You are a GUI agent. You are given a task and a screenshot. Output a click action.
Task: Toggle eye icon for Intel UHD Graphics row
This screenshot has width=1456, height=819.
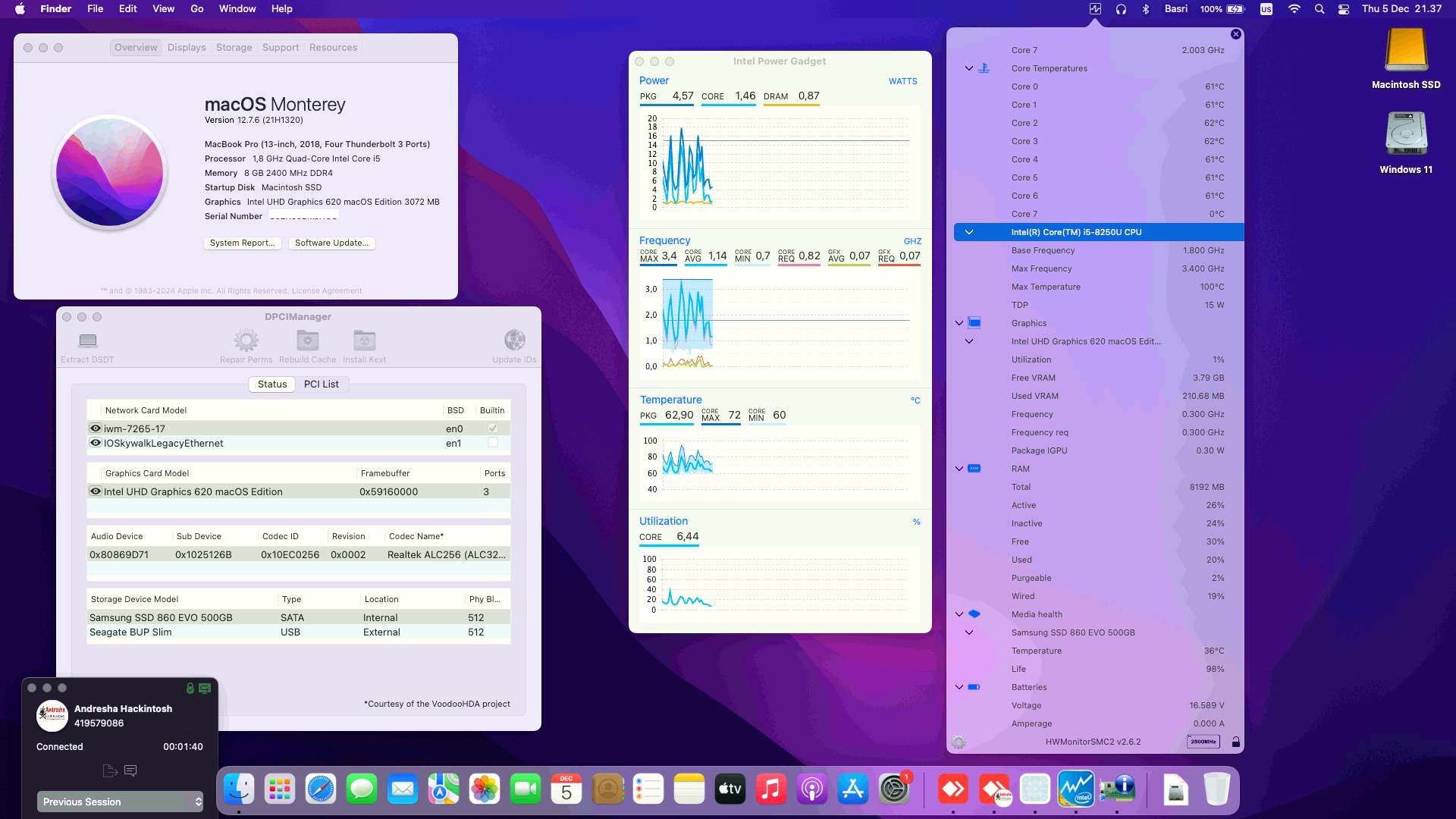tap(96, 491)
